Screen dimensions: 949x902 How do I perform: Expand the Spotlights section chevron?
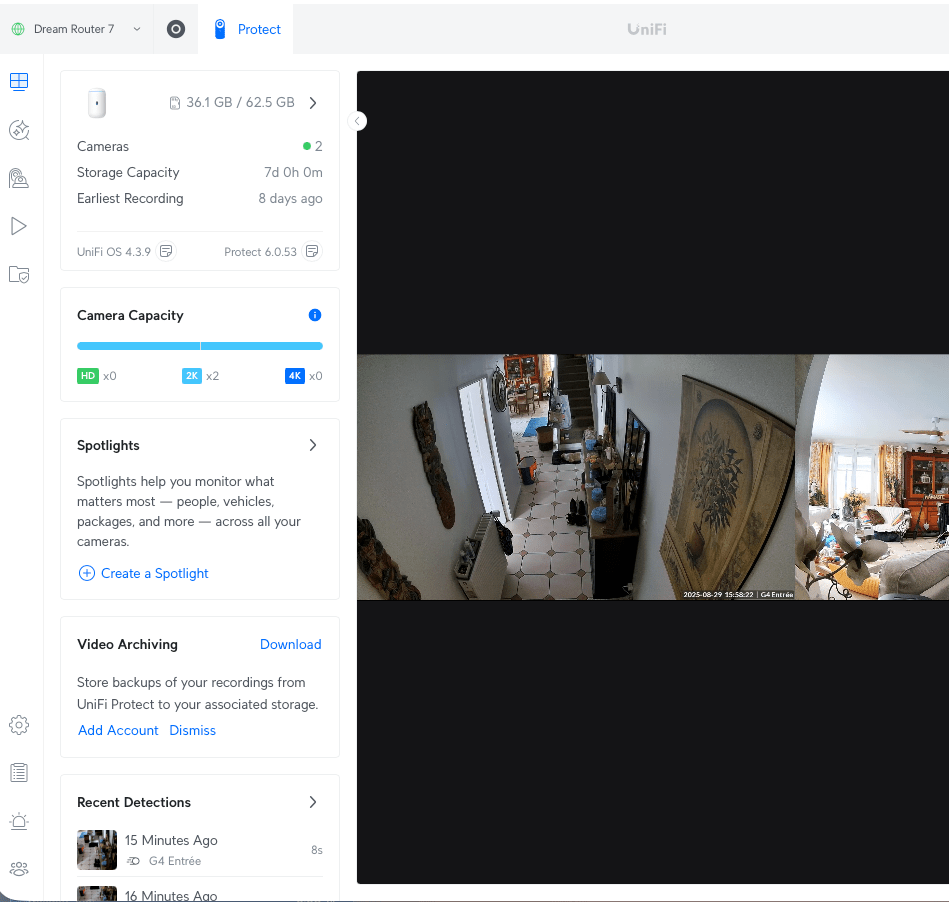pyautogui.click(x=313, y=445)
